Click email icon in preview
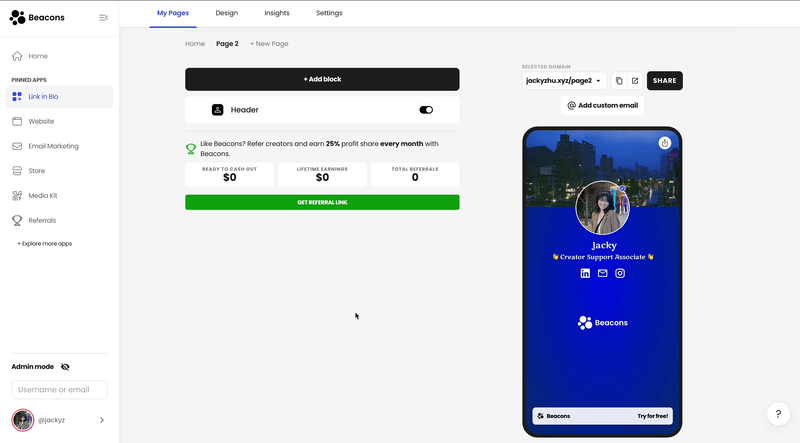 click(603, 274)
